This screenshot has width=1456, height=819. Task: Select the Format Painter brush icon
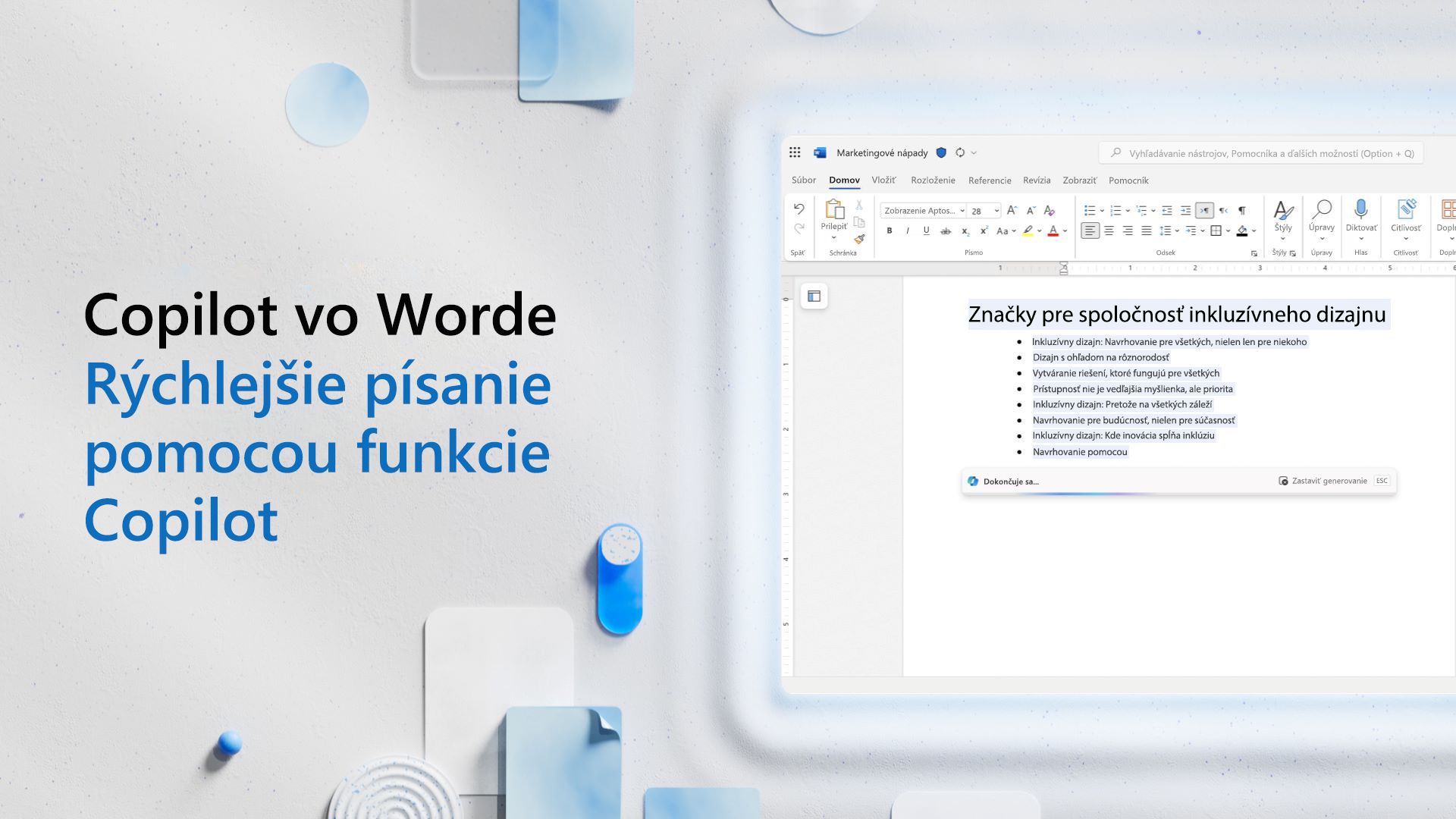click(x=859, y=239)
